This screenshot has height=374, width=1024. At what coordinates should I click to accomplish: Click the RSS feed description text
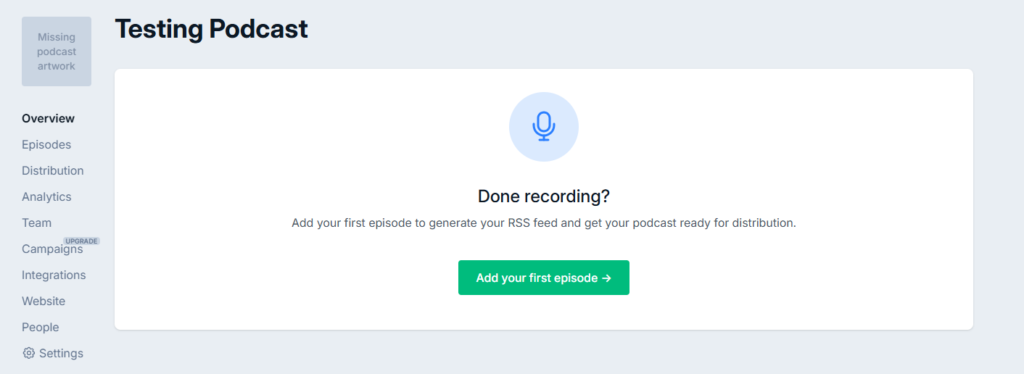(543, 223)
